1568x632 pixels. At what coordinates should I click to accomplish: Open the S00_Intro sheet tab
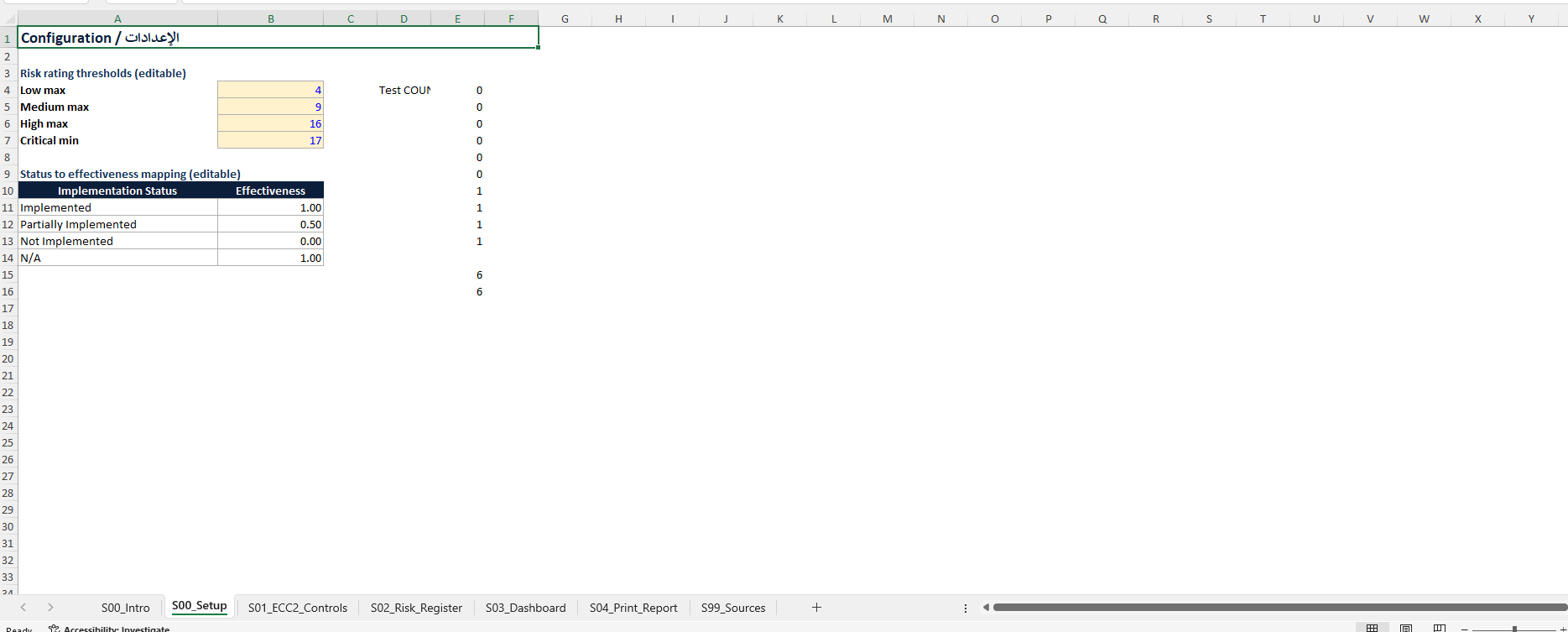(x=125, y=608)
